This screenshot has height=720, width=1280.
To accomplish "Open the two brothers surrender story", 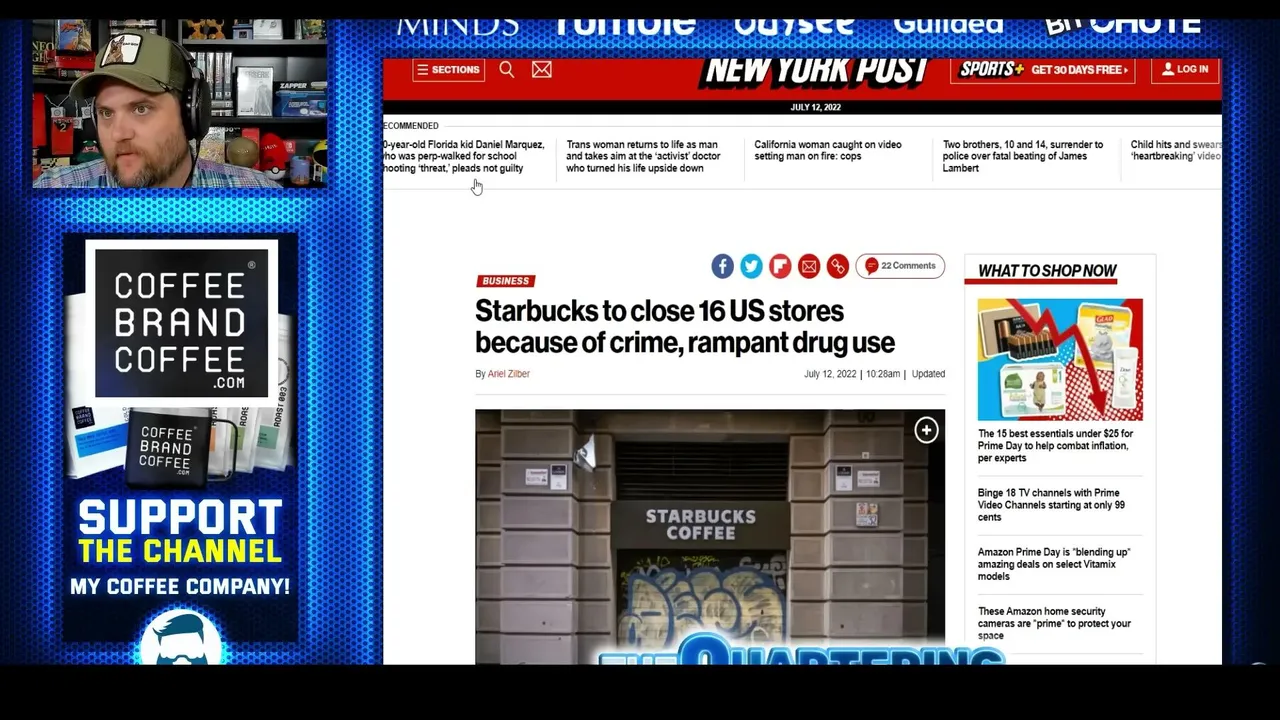I will coord(1023,156).
